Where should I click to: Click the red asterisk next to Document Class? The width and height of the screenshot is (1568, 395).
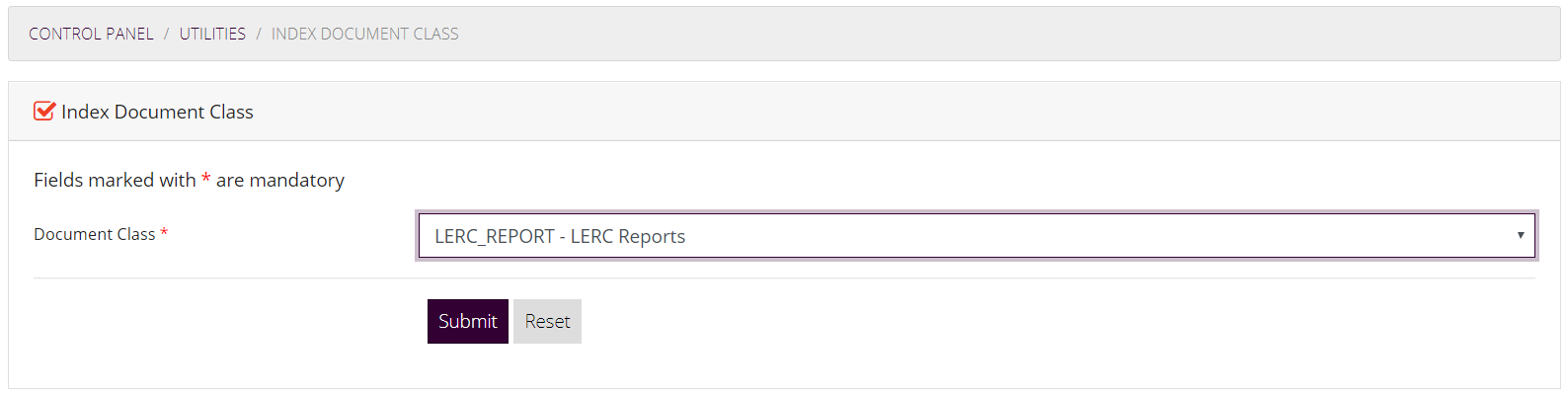(164, 233)
